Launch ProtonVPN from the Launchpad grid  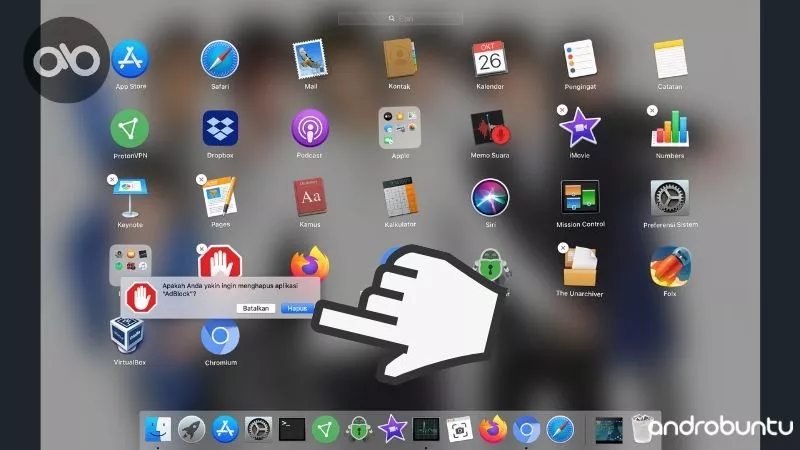[130, 129]
